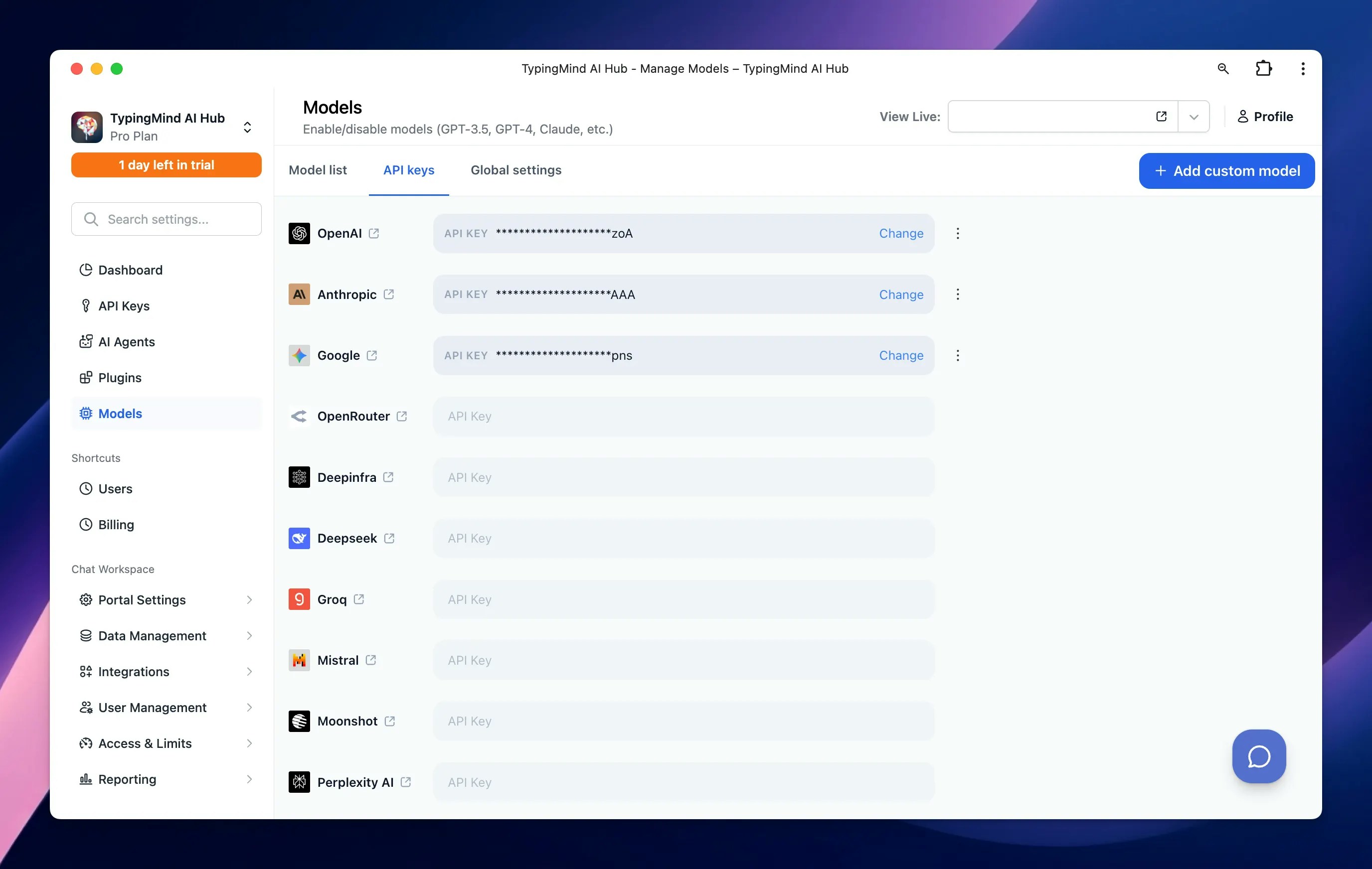Open the Moonshot external link icon
The height and width of the screenshot is (869, 1372).
(390, 721)
